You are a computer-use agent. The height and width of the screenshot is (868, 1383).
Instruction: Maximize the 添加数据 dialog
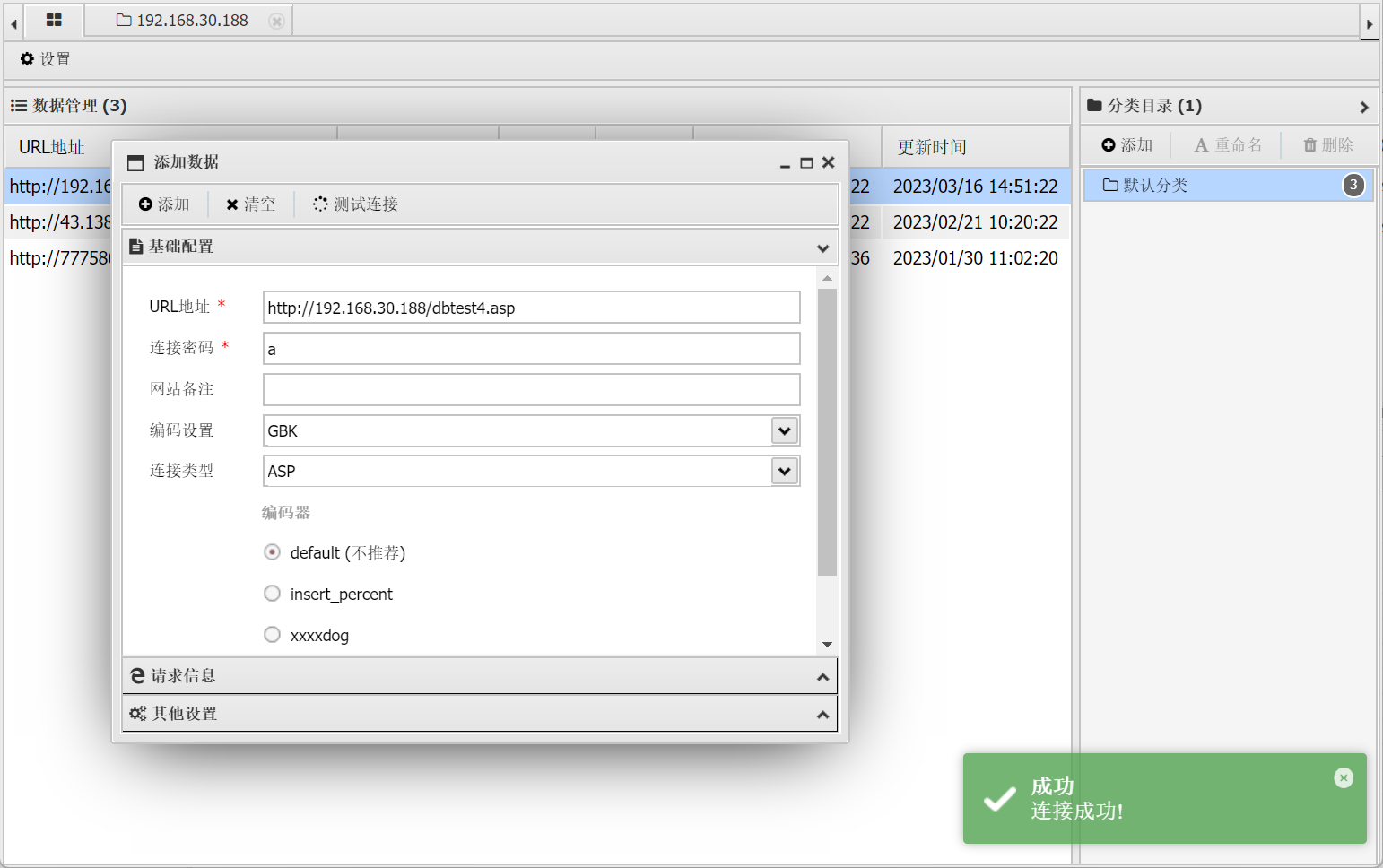pos(806,162)
